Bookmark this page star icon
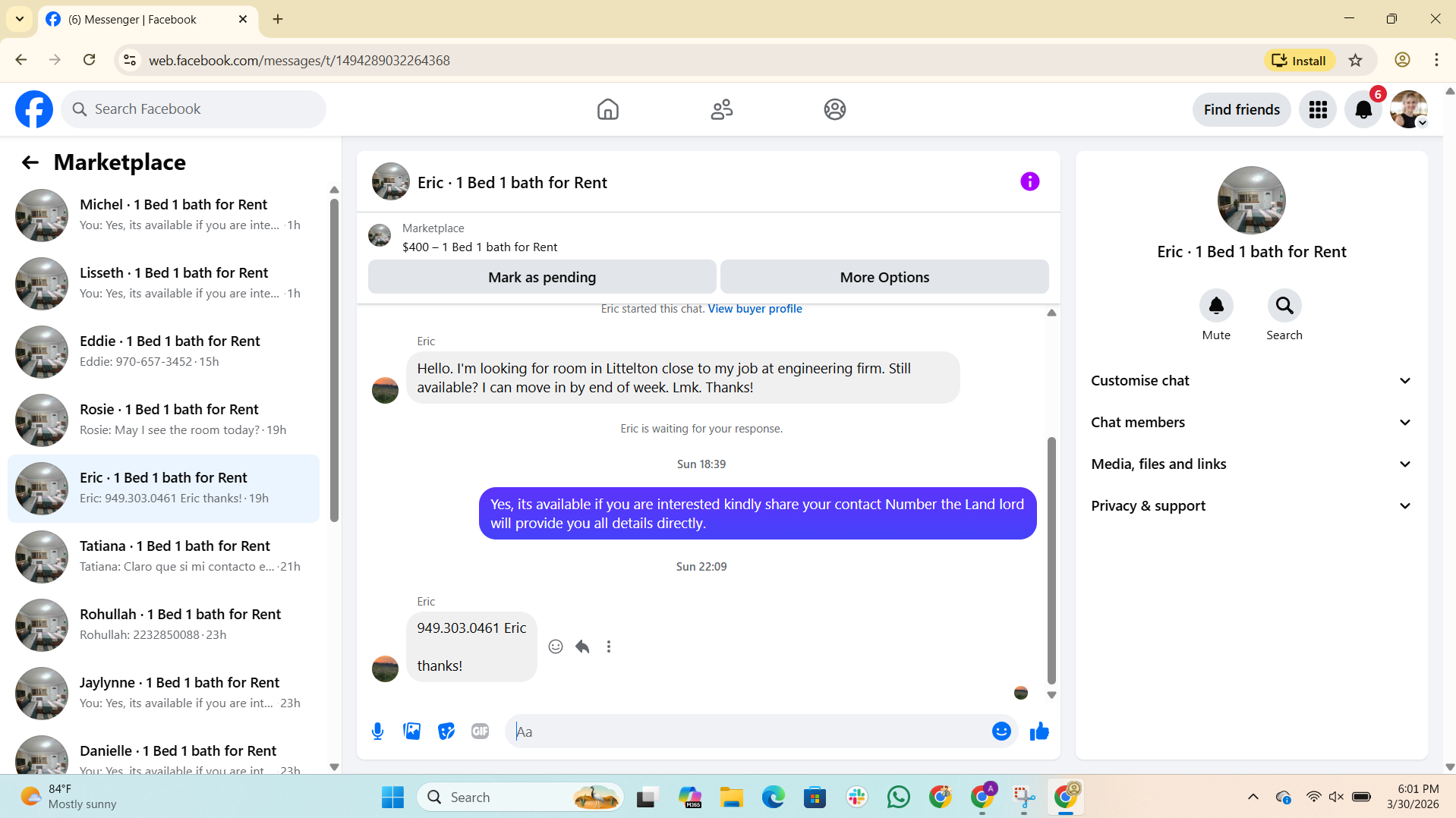Viewport: 1456px width, 818px height. coord(1355,61)
